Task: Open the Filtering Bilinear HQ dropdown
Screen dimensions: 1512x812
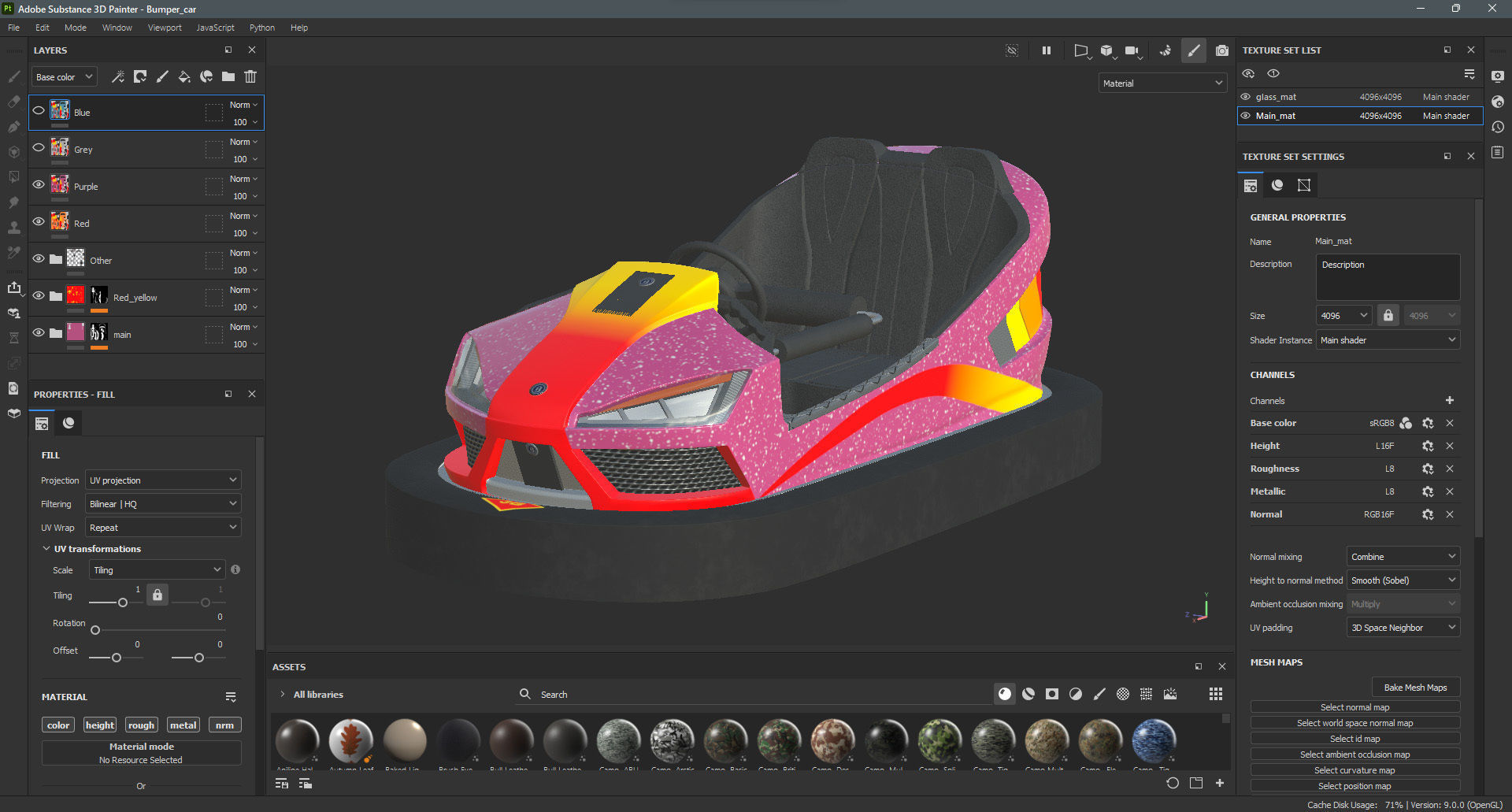Action: (163, 503)
